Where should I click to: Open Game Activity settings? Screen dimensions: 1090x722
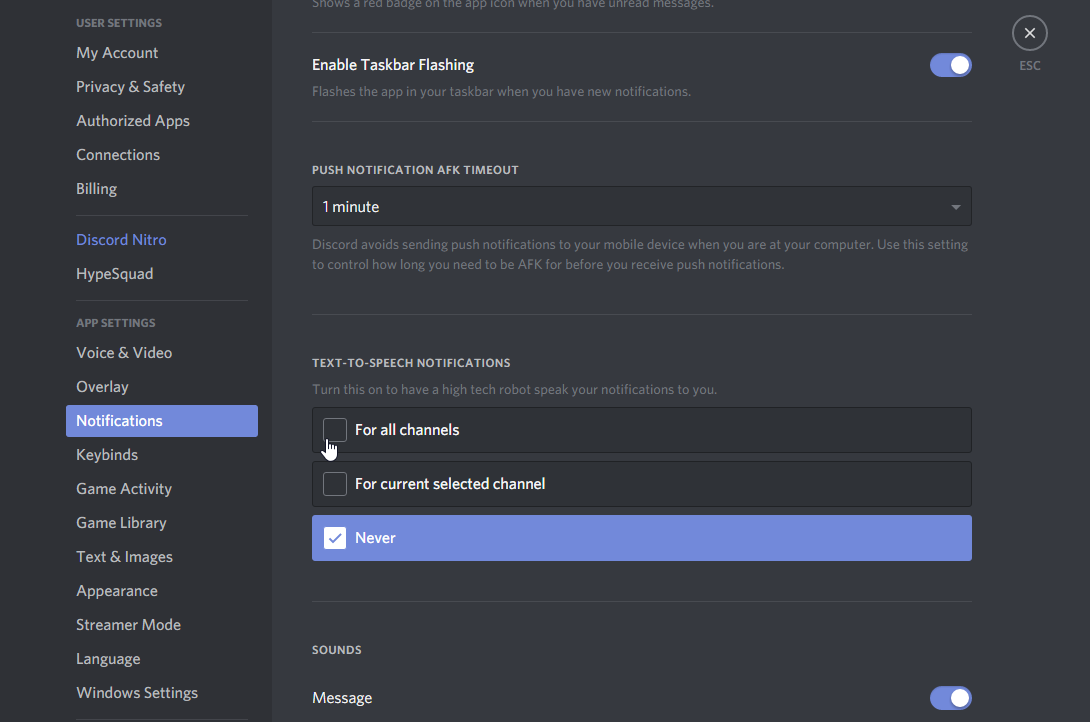[x=124, y=488]
